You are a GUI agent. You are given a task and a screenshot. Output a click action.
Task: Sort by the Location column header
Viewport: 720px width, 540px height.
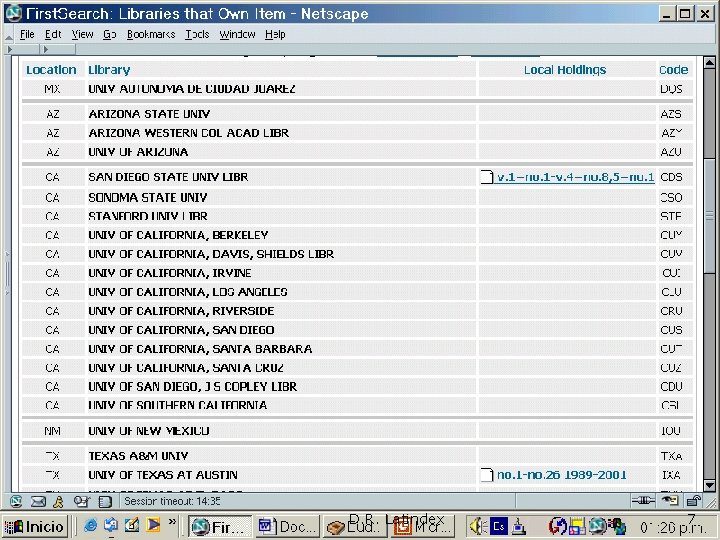pos(51,70)
